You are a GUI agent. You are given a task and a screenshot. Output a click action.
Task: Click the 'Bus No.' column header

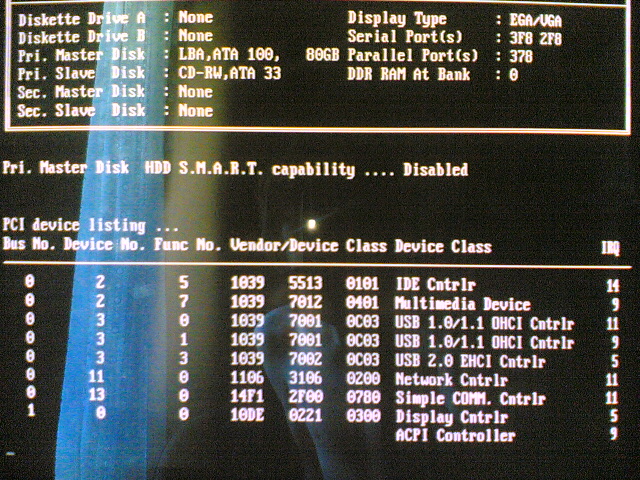tap(29, 244)
